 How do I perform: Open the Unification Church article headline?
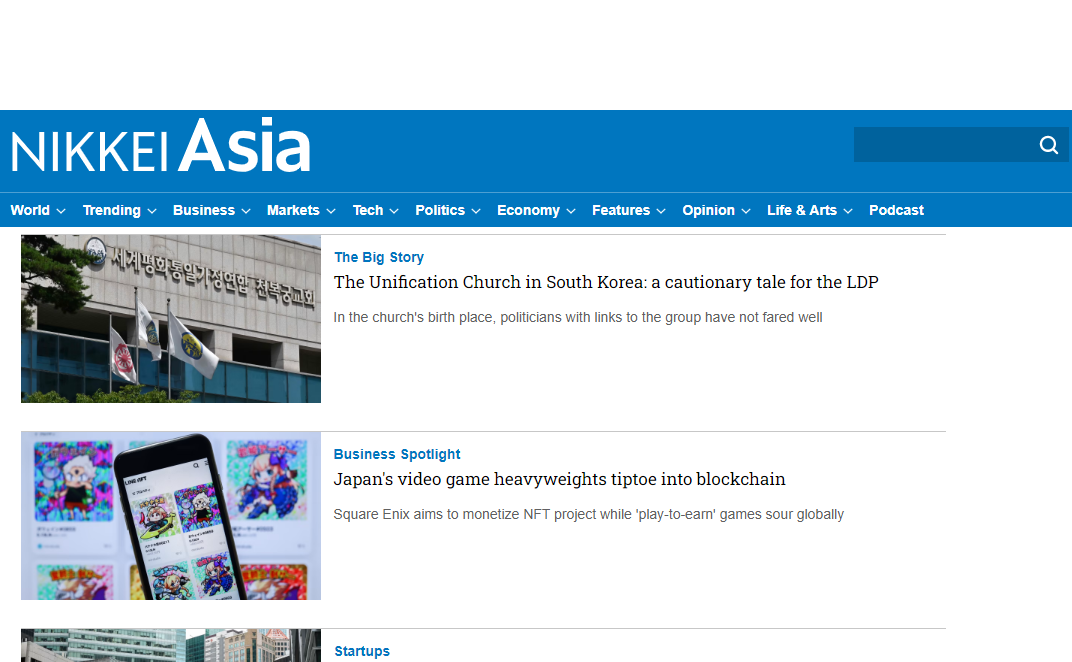606,282
